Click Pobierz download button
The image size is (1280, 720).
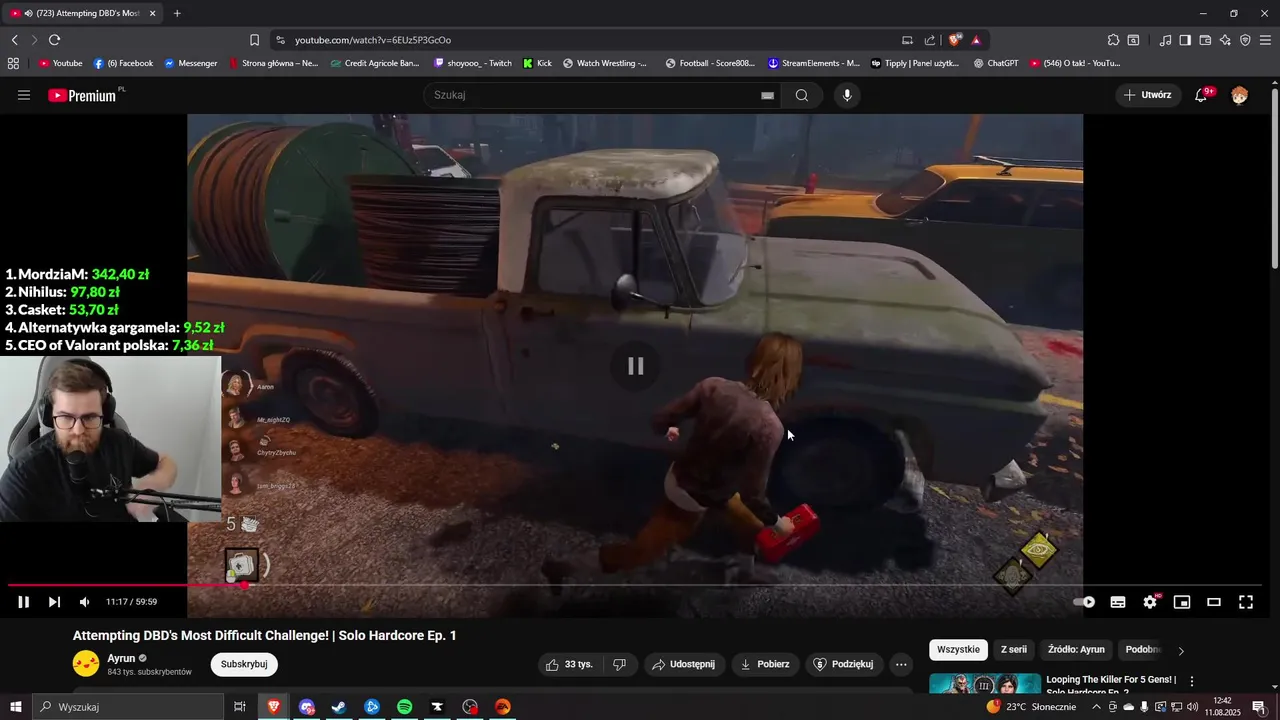[x=765, y=664]
